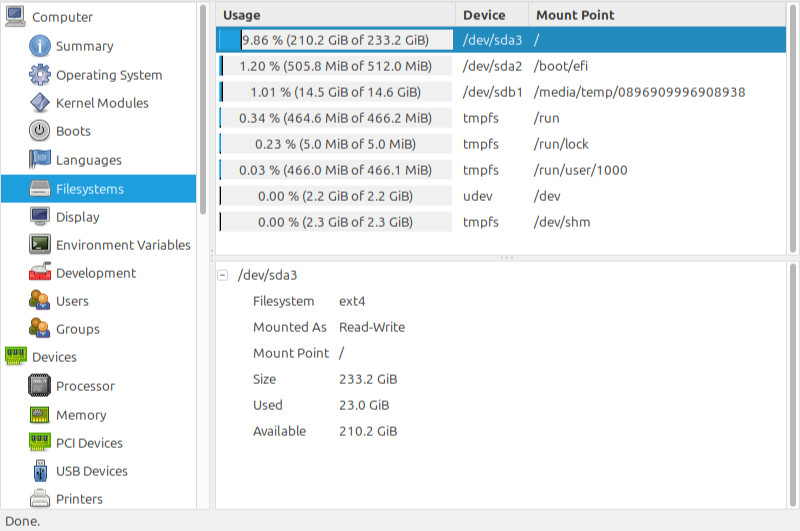Sort by the Mount Point column header
Viewport: 800px width, 531px height.
(x=657, y=15)
